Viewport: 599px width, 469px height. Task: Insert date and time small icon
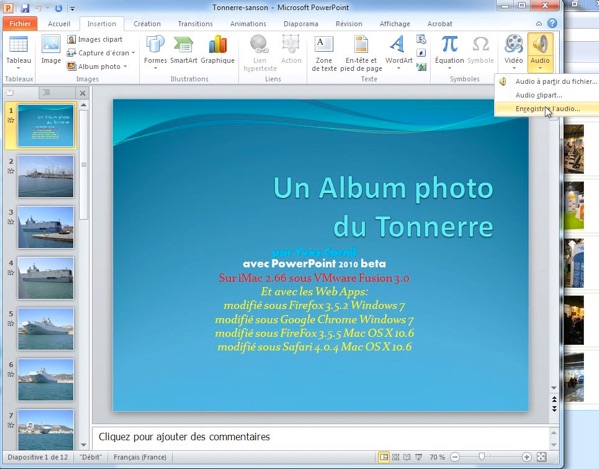coord(421,39)
